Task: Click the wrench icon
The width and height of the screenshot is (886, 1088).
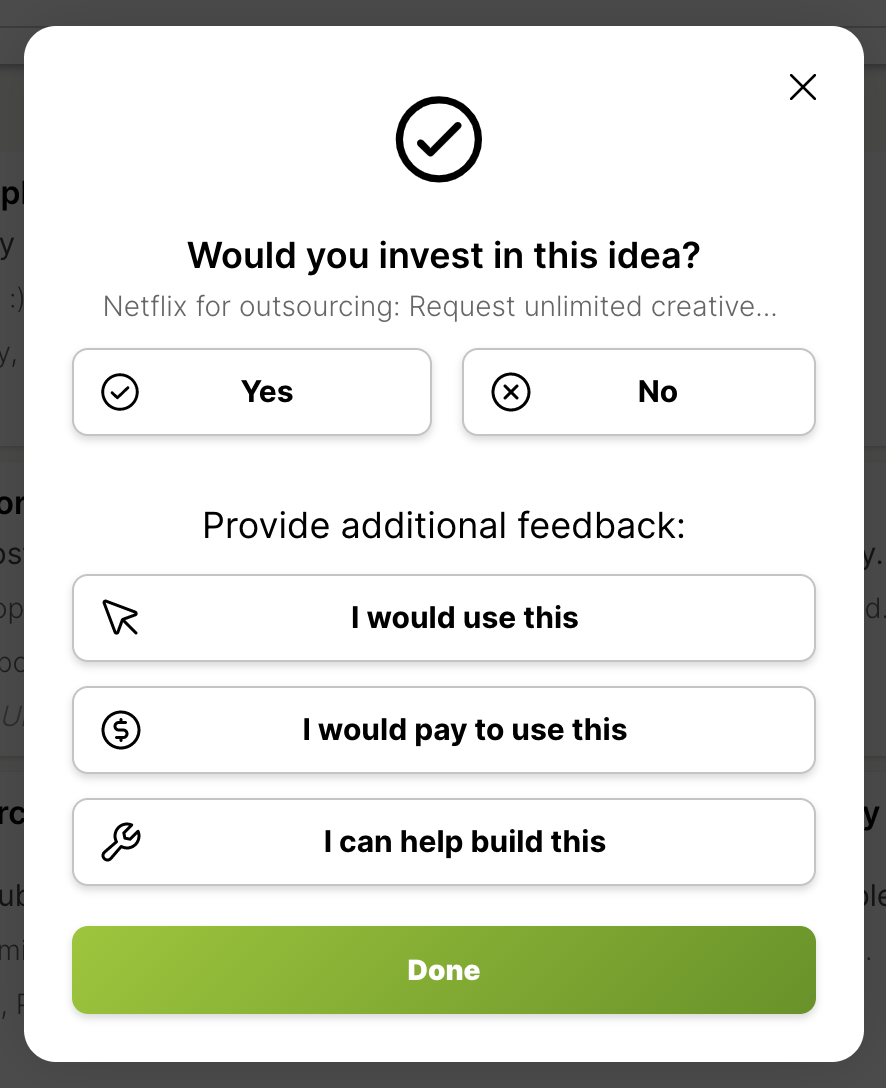Action: point(121,842)
